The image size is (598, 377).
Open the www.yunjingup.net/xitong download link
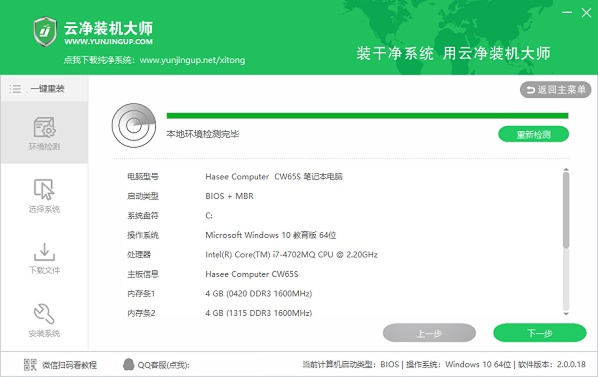click(x=192, y=60)
